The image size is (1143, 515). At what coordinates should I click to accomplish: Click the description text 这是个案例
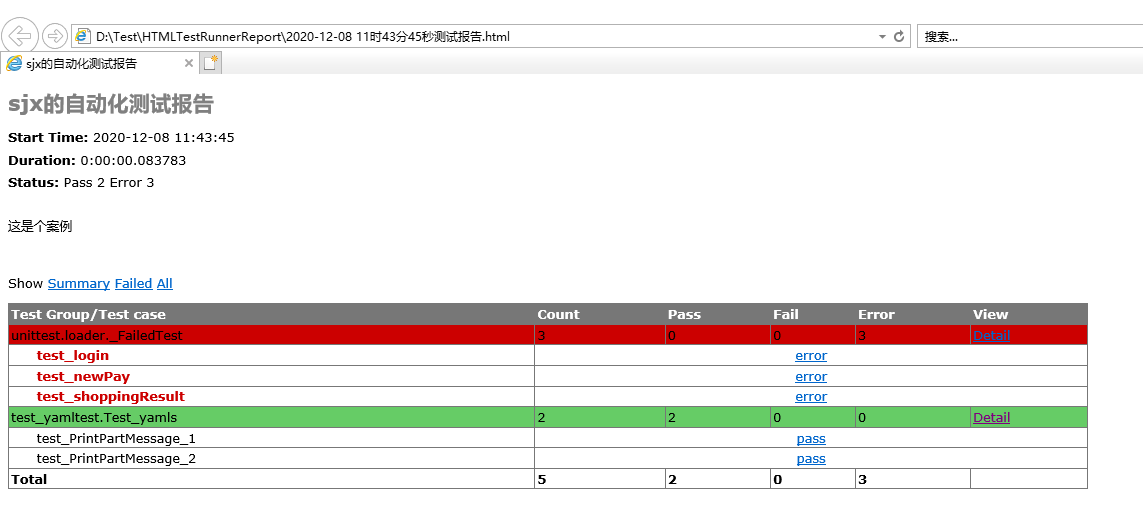[40, 227]
